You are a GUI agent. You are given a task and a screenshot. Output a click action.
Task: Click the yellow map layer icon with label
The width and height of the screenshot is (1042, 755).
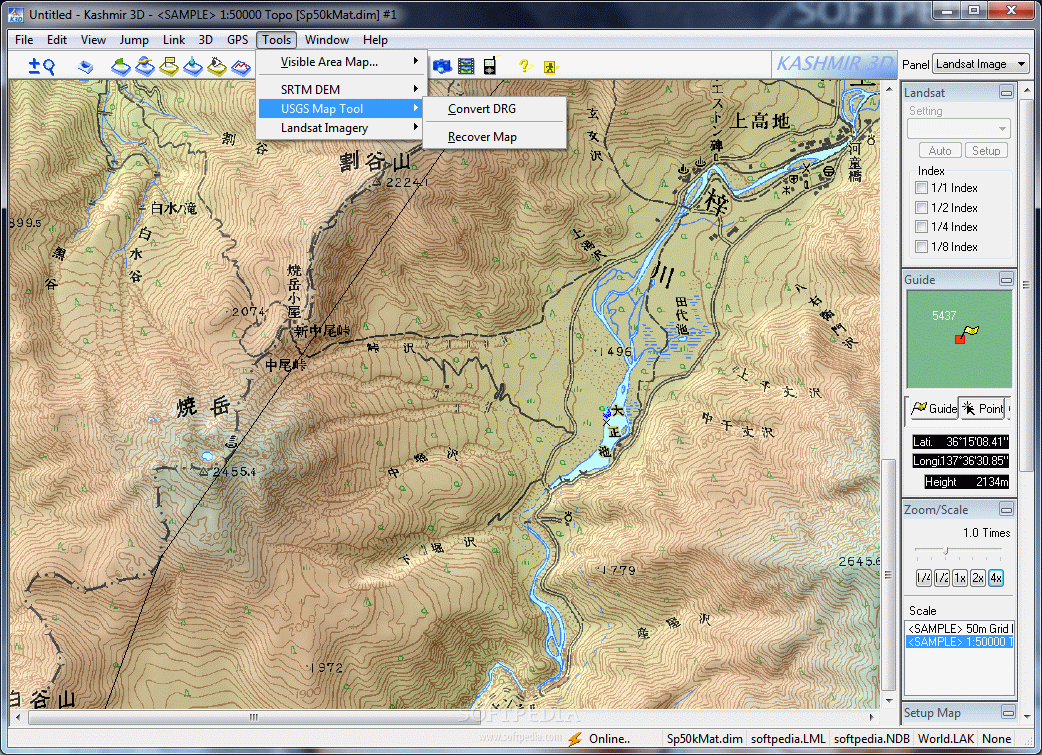tap(169, 66)
